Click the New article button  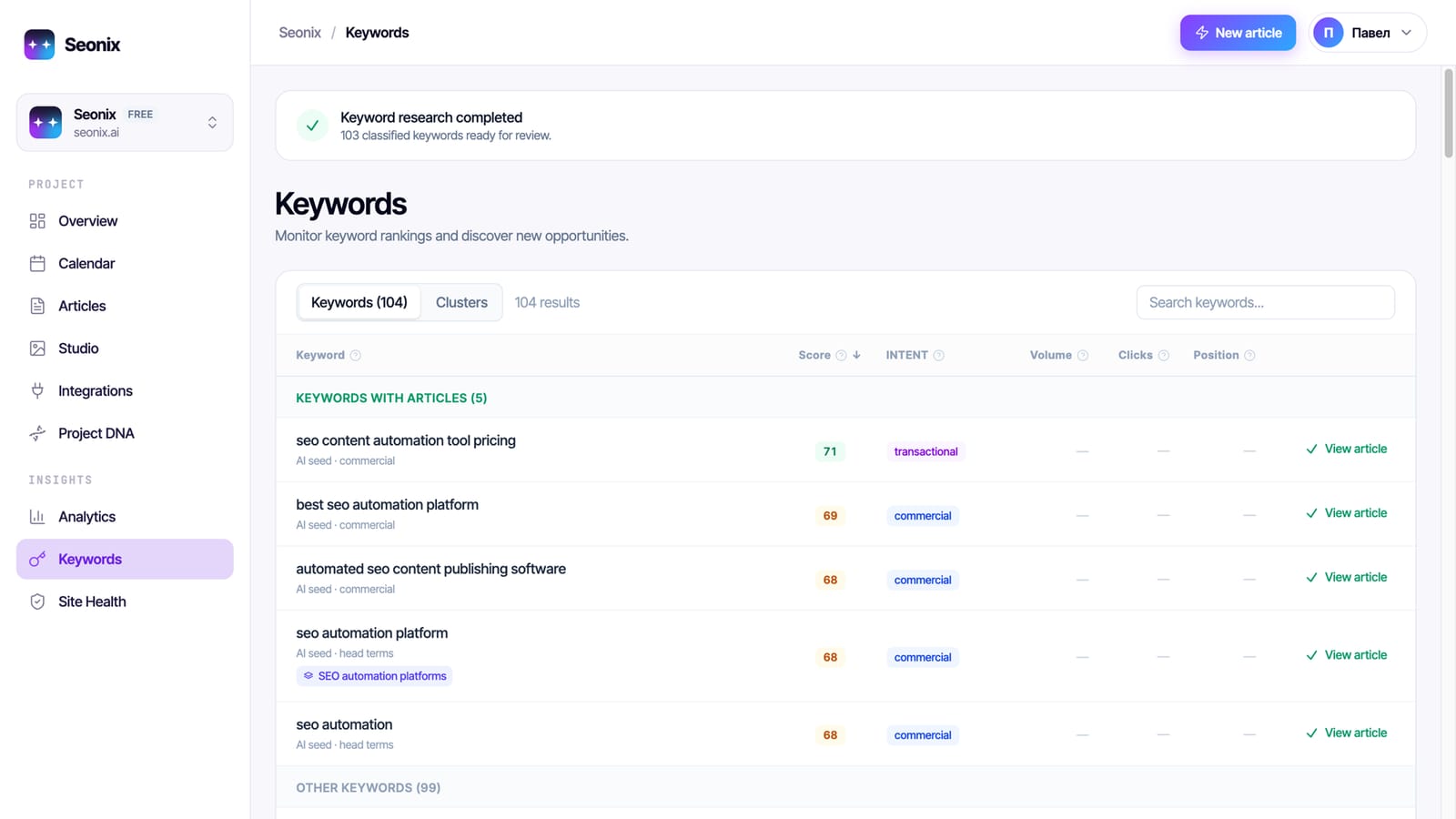tap(1238, 33)
